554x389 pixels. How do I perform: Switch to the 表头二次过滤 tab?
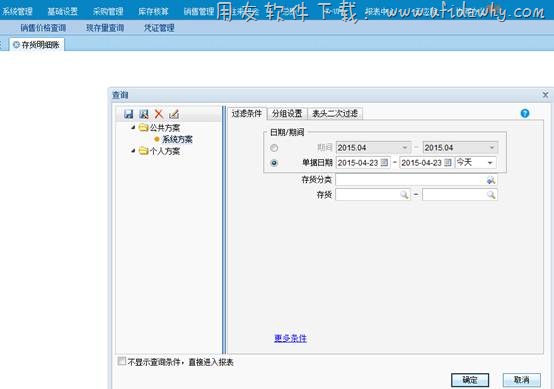335,113
